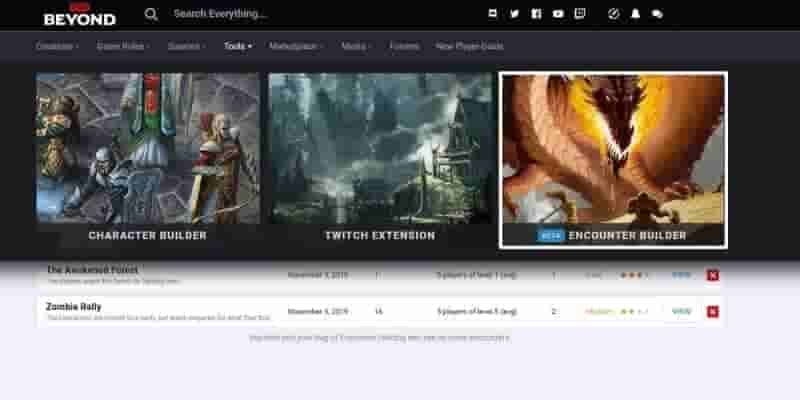The image size is (800, 400).
Task: Expand the Media menu
Action: click(x=356, y=46)
